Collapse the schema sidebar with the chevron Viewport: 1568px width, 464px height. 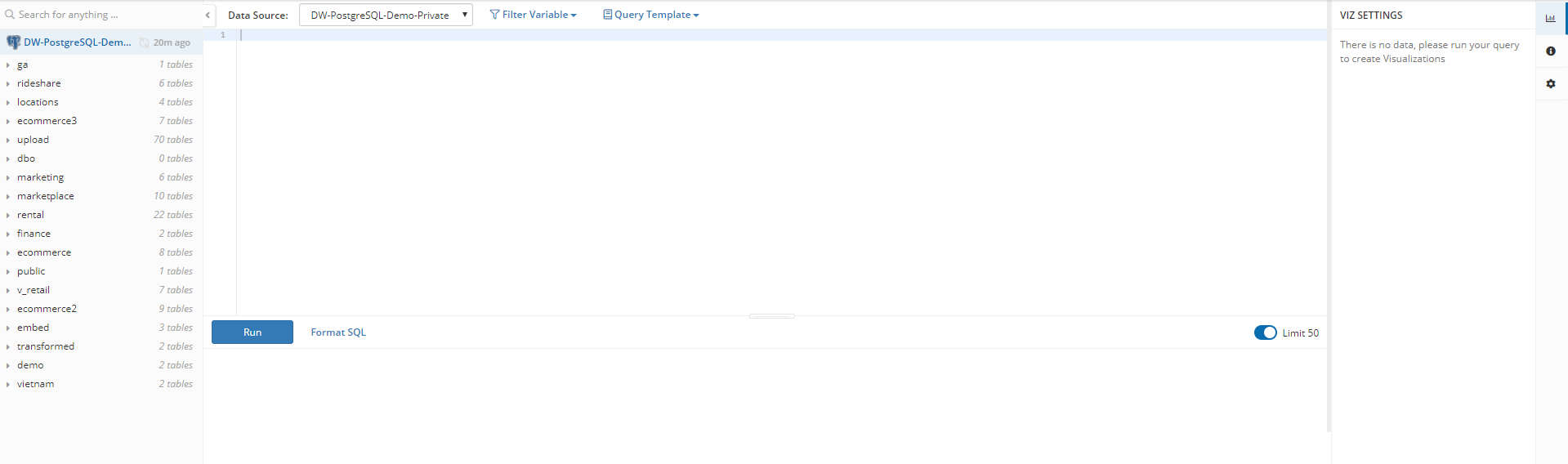(208, 15)
